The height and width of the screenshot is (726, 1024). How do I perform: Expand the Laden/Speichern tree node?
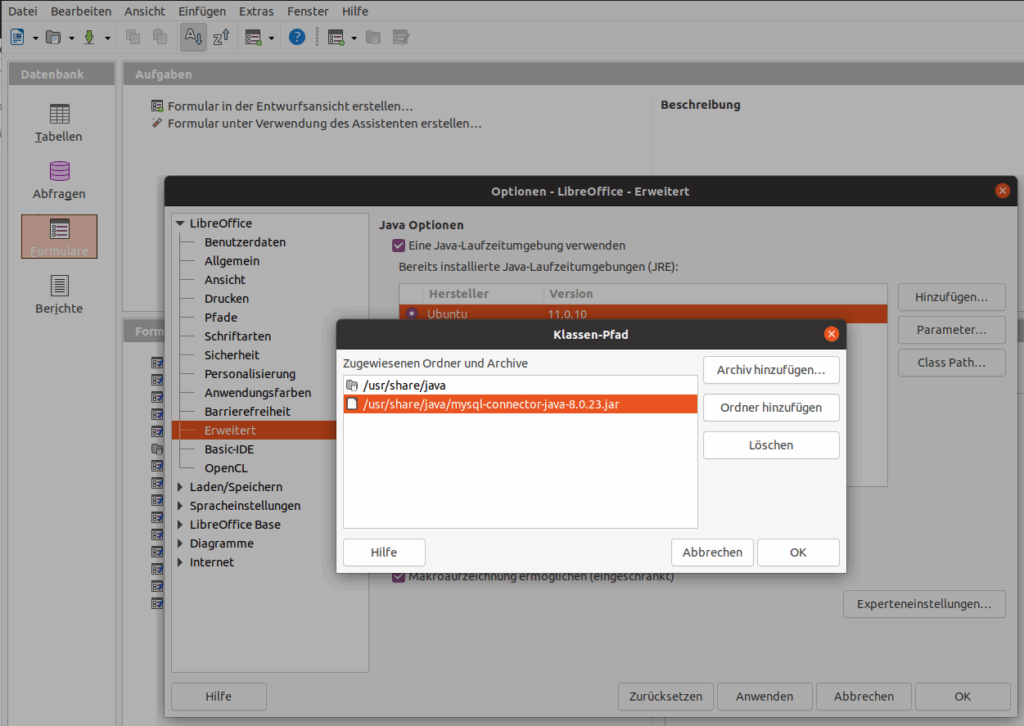coord(180,487)
